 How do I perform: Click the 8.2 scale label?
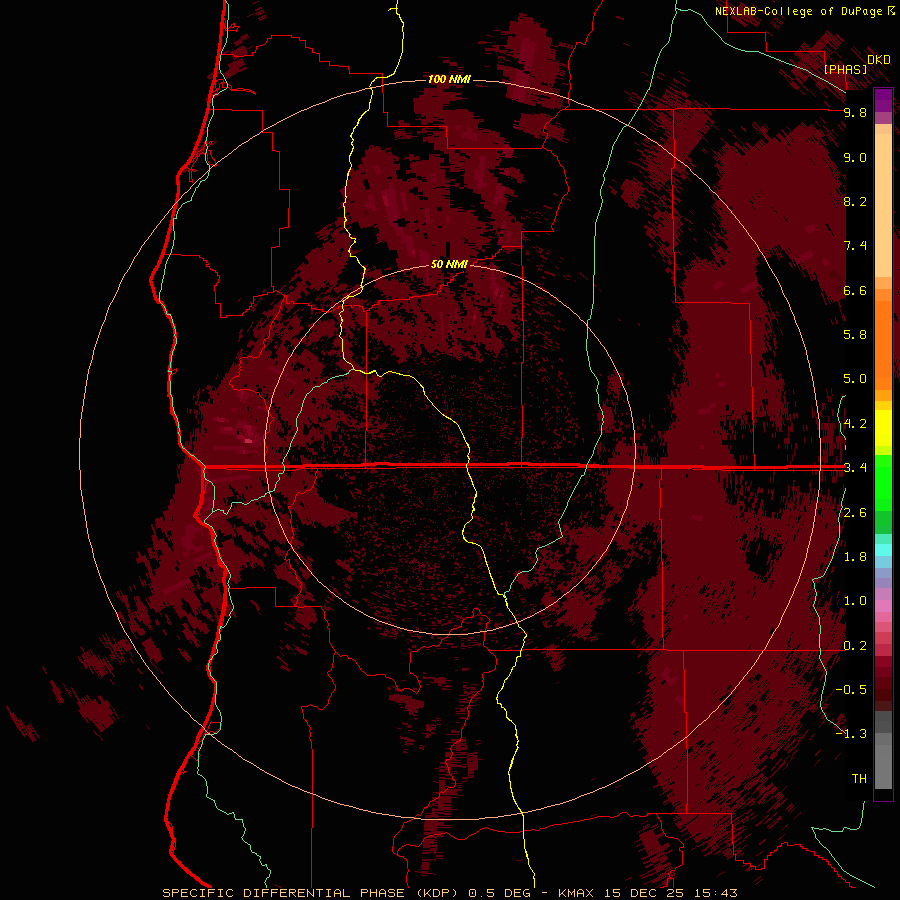click(x=855, y=201)
